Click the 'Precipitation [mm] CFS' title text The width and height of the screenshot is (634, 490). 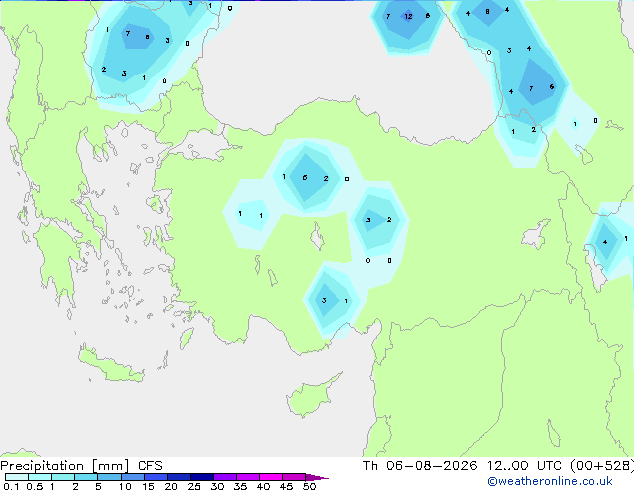(x=81, y=466)
